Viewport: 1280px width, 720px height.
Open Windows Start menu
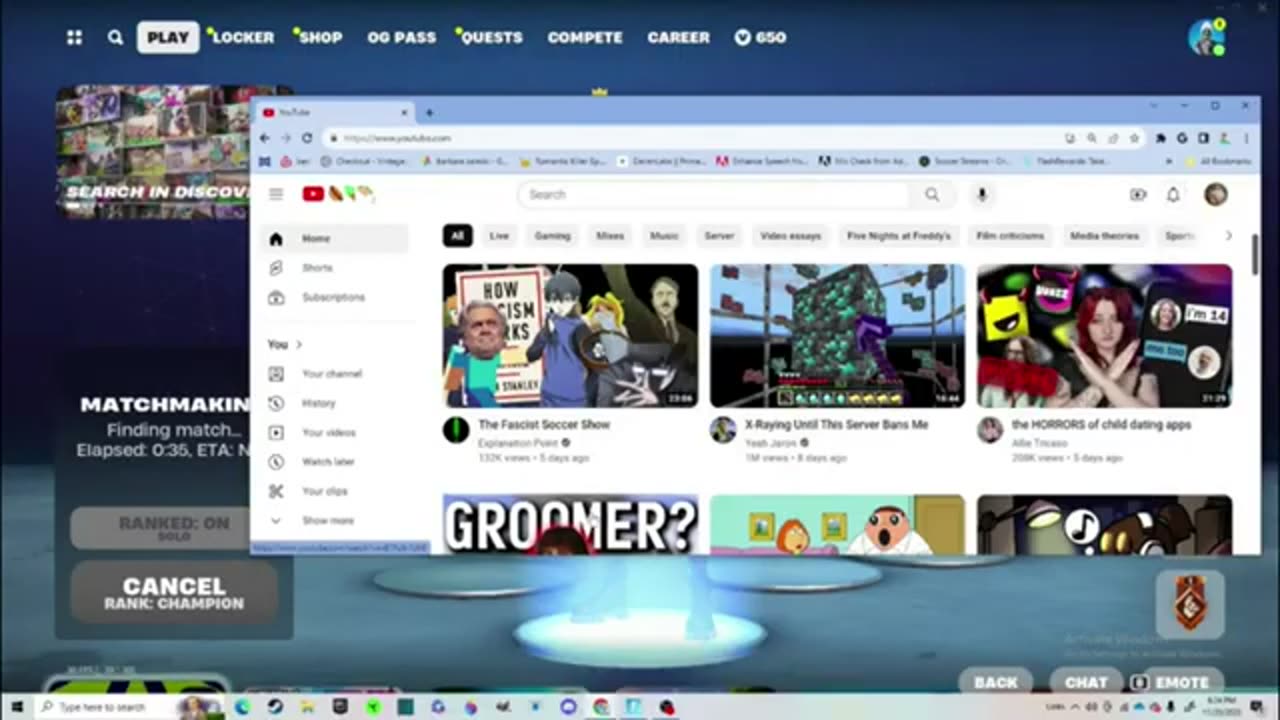[x=17, y=707]
